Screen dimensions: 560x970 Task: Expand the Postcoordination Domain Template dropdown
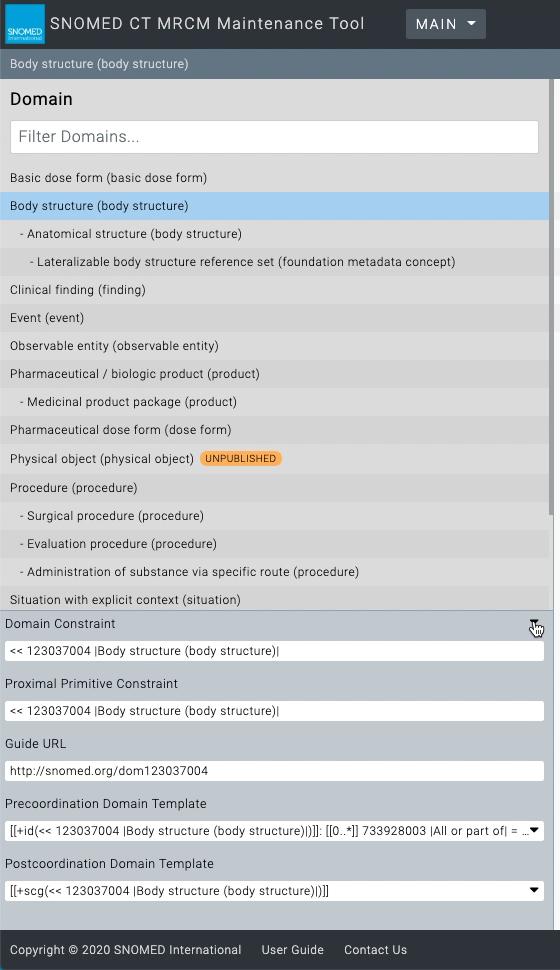pyautogui.click(x=534, y=890)
